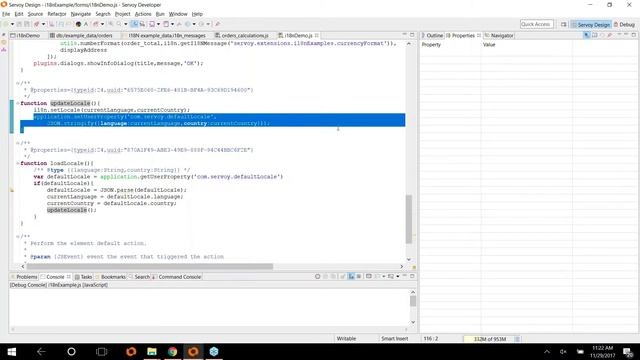Viewport: 640px width, 360px height.
Task: Open Task View on the taskbar
Action: pos(101,351)
